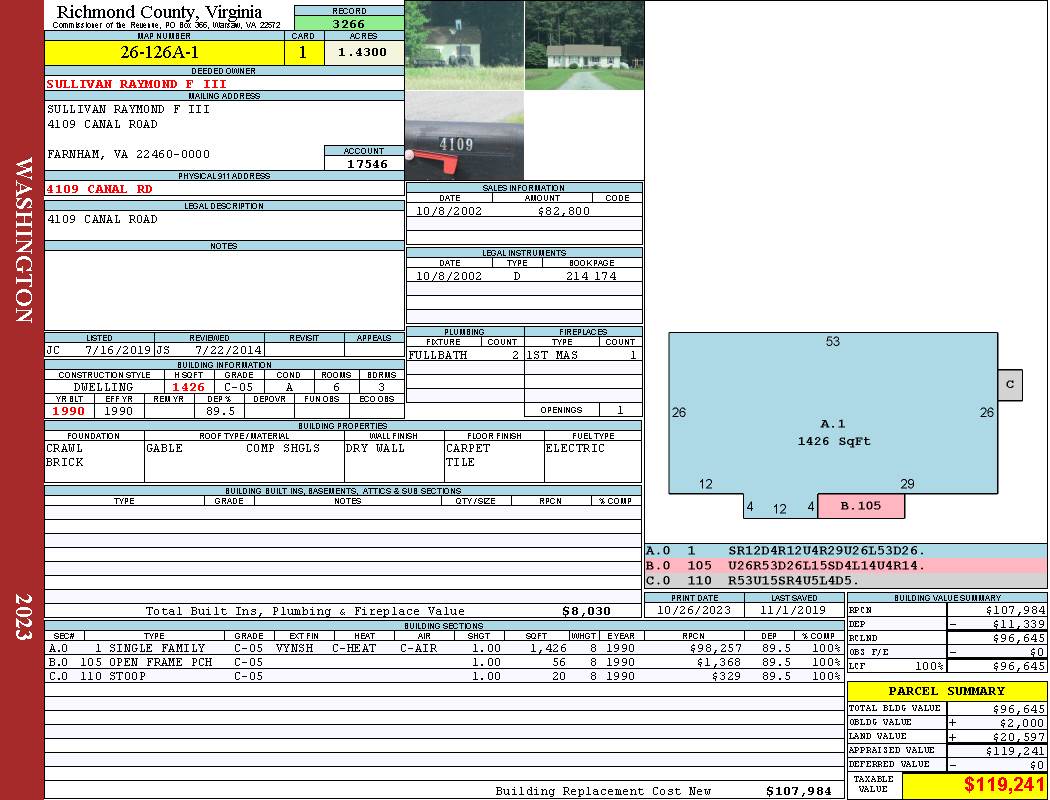The image size is (1050, 800).
Task: Click the A.1 1426 SqFt sketch label
Action: coord(833,432)
